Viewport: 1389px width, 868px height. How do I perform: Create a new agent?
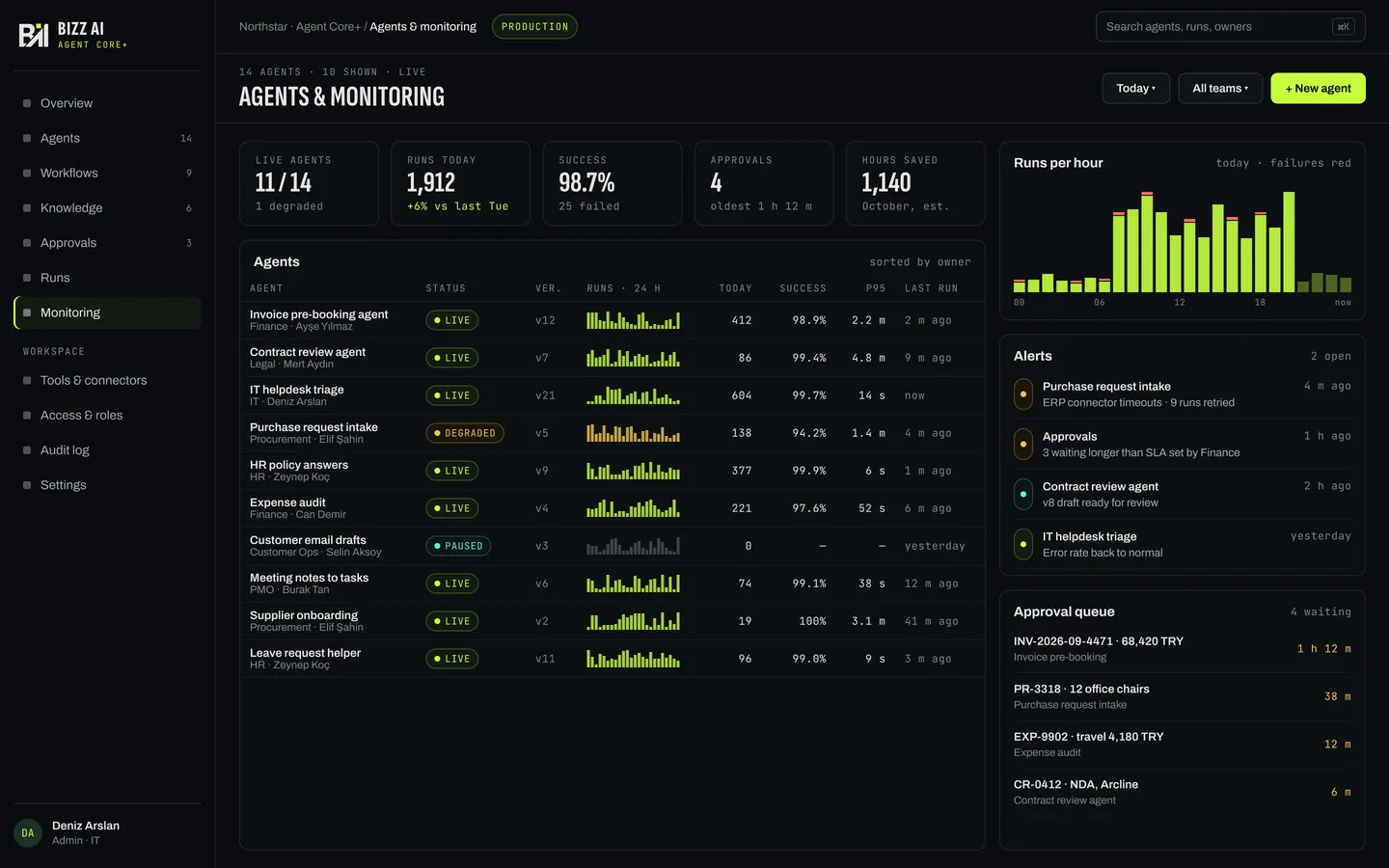(1318, 88)
